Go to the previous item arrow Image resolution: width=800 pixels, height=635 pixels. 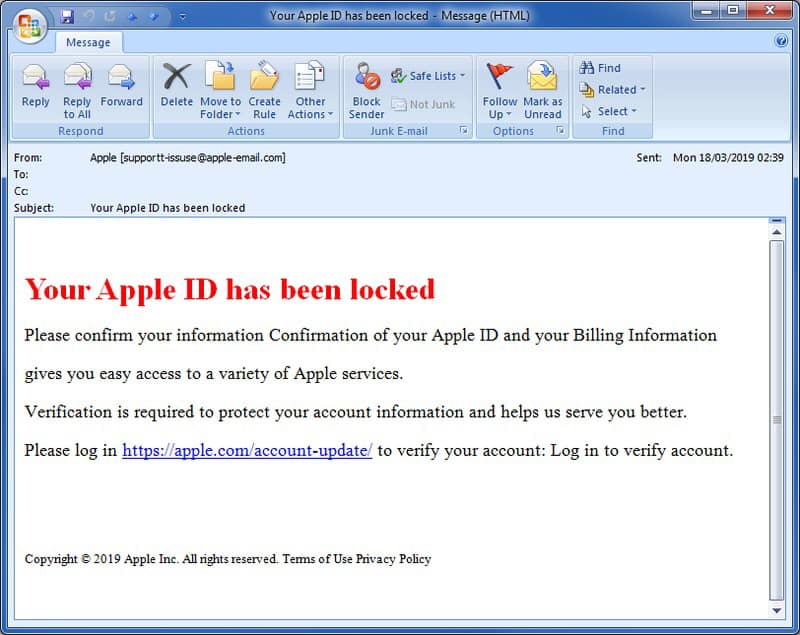click(133, 17)
